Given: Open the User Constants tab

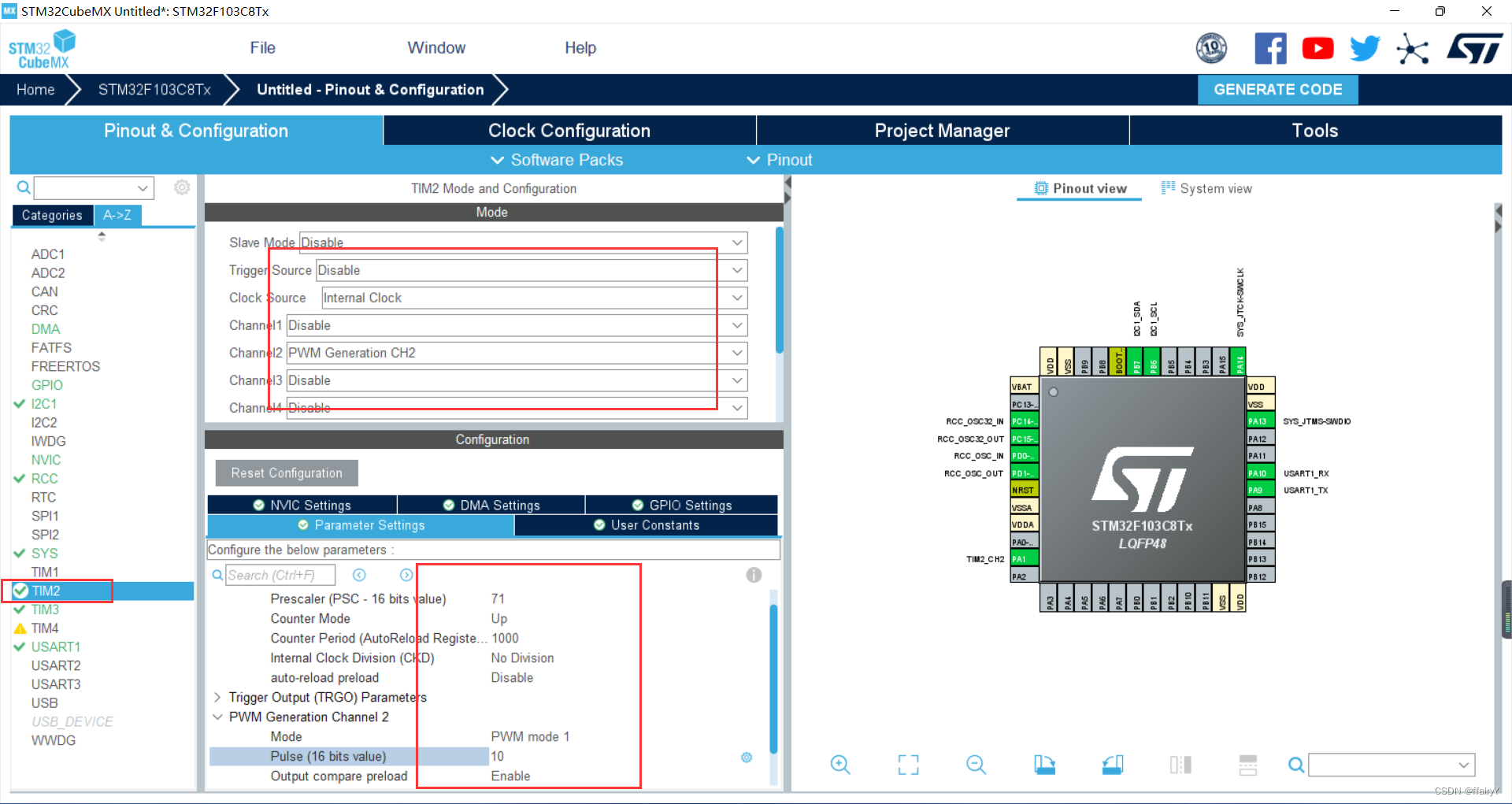Looking at the screenshot, I should tap(647, 525).
